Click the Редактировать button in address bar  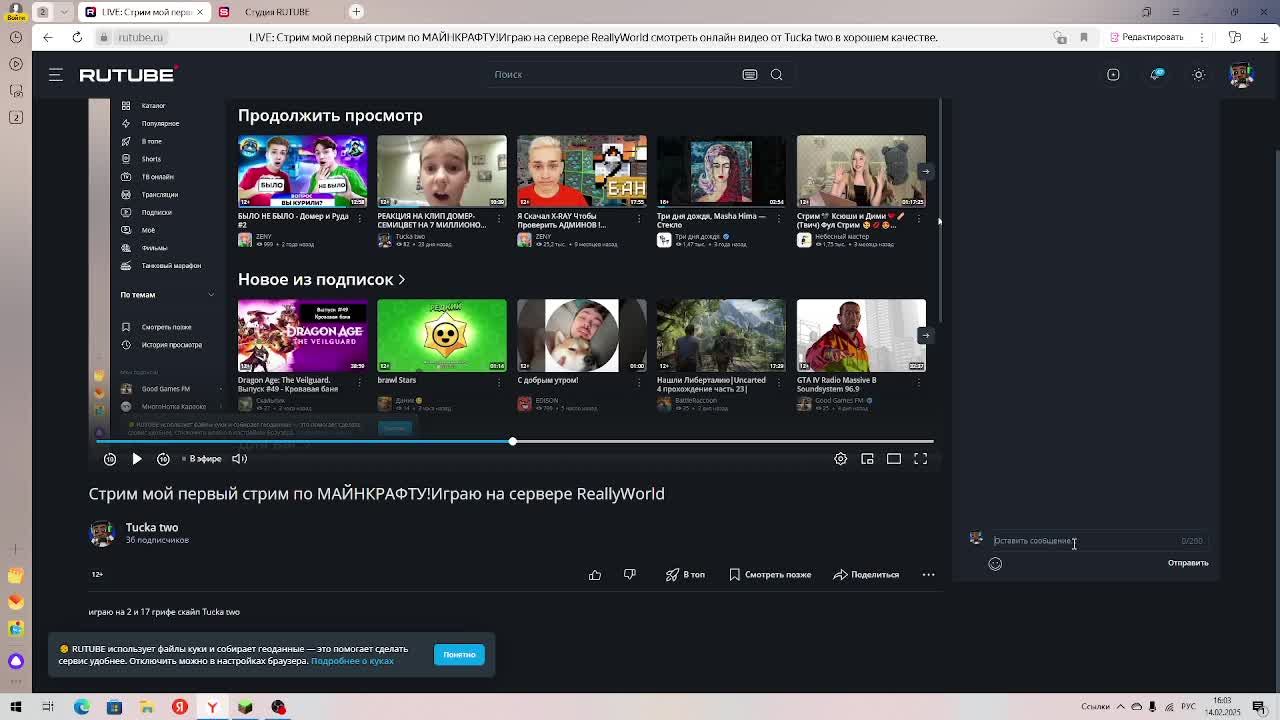click(1146, 38)
